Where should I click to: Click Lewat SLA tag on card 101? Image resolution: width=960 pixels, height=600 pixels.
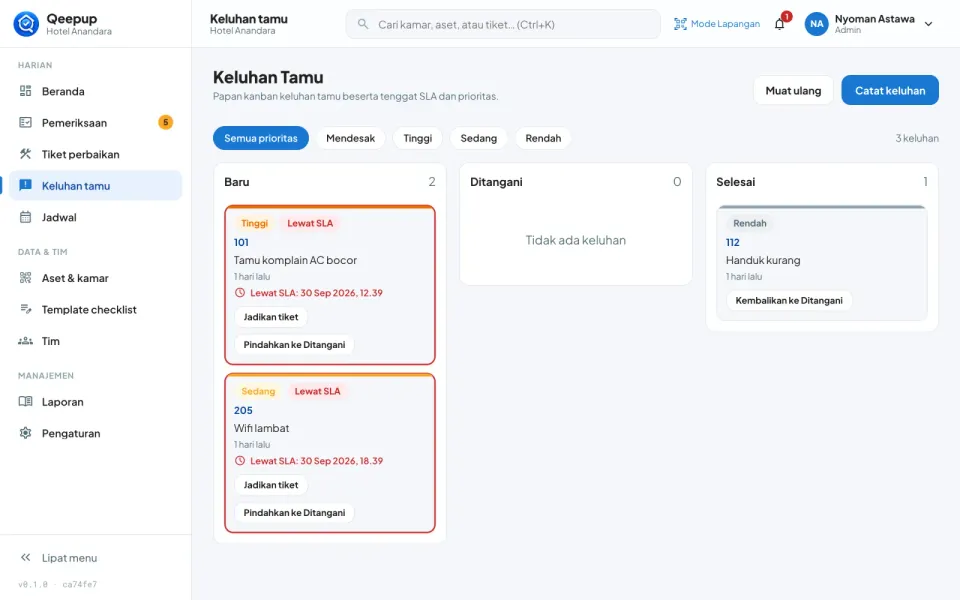point(310,223)
